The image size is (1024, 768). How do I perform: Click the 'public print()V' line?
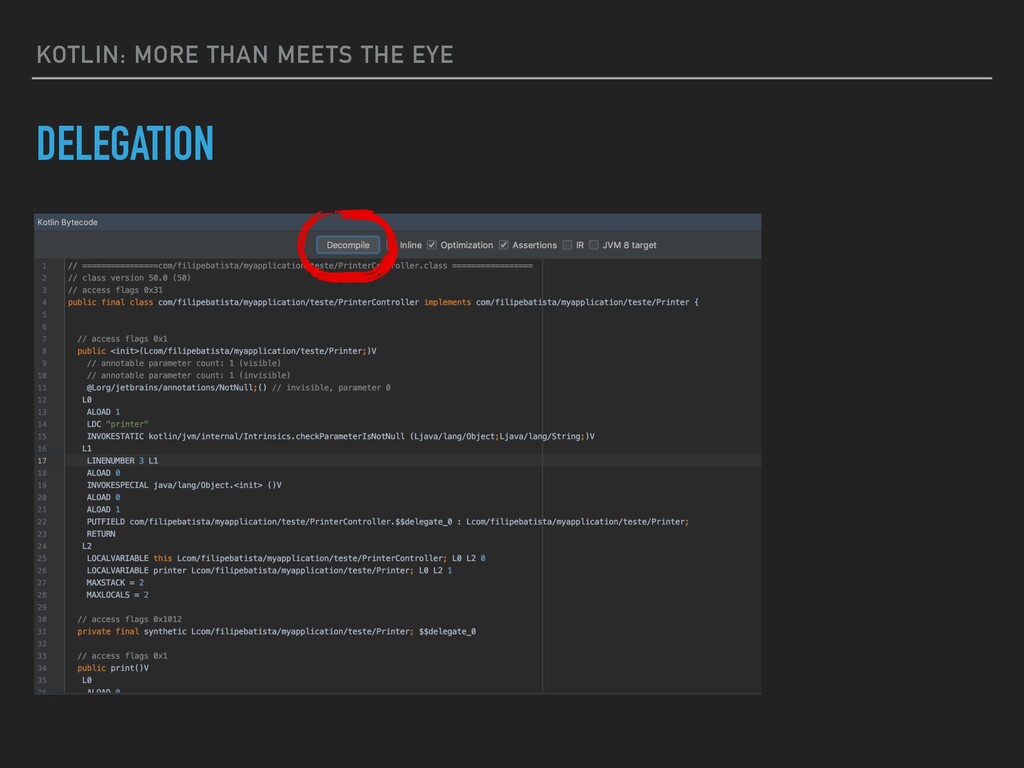coord(113,668)
